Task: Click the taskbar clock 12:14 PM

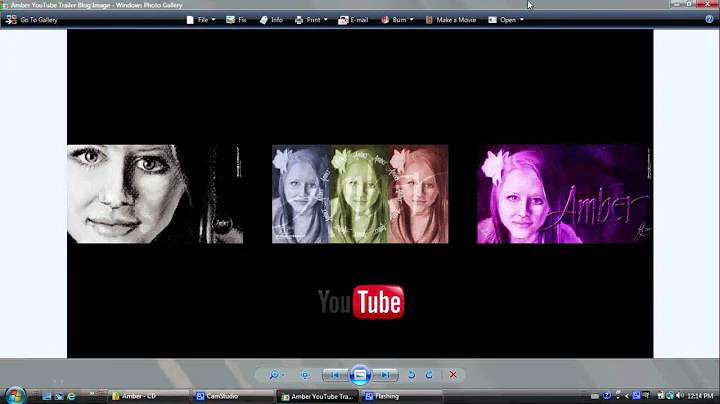Action: [x=700, y=396]
